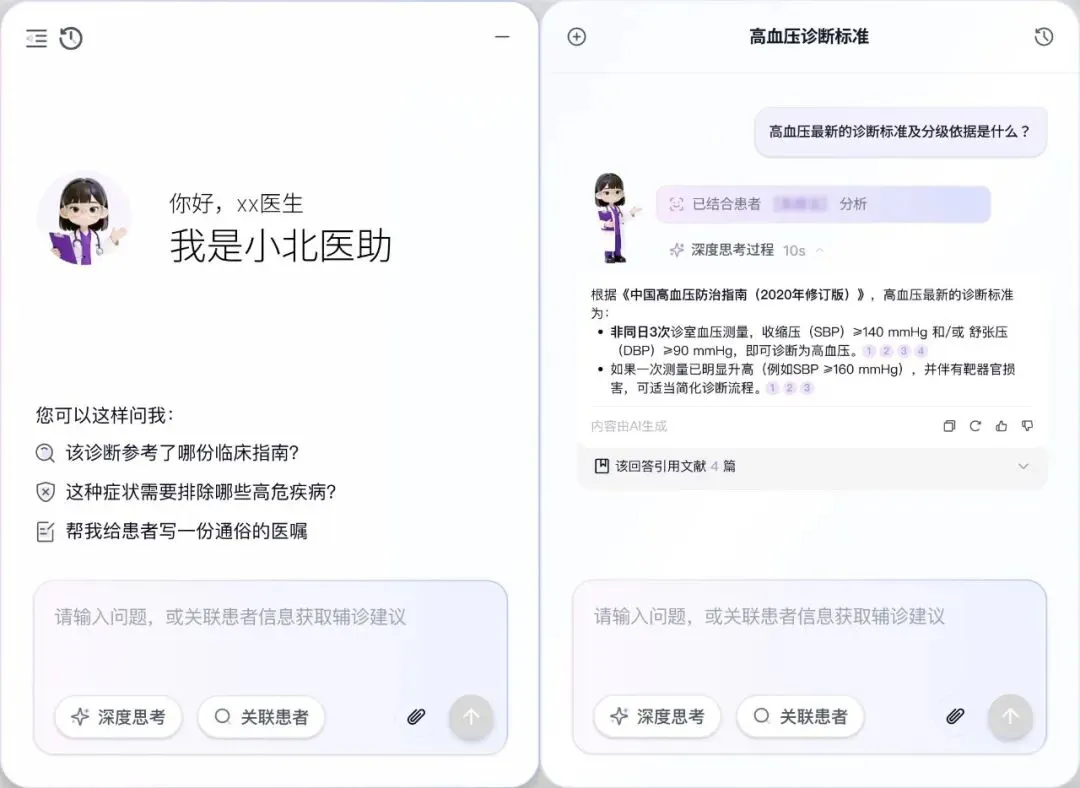Attach a file in left input box
The width and height of the screenshot is (1080, 788).
click(416, 717)
